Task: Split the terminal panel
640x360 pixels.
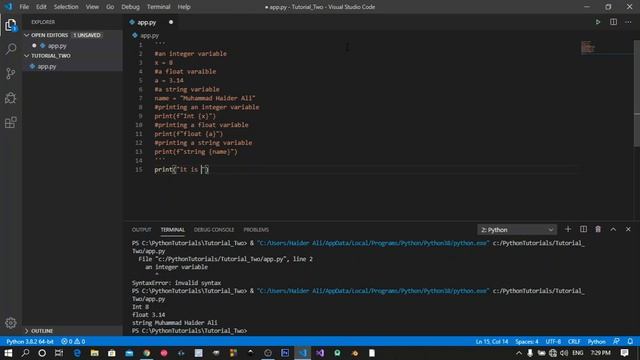Action: (583, 229)
